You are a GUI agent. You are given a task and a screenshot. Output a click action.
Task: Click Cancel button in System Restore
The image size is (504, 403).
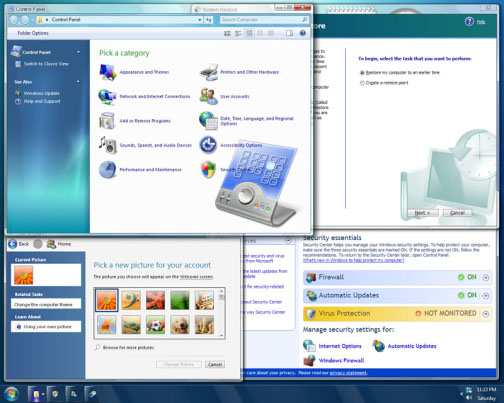[457, 213]
